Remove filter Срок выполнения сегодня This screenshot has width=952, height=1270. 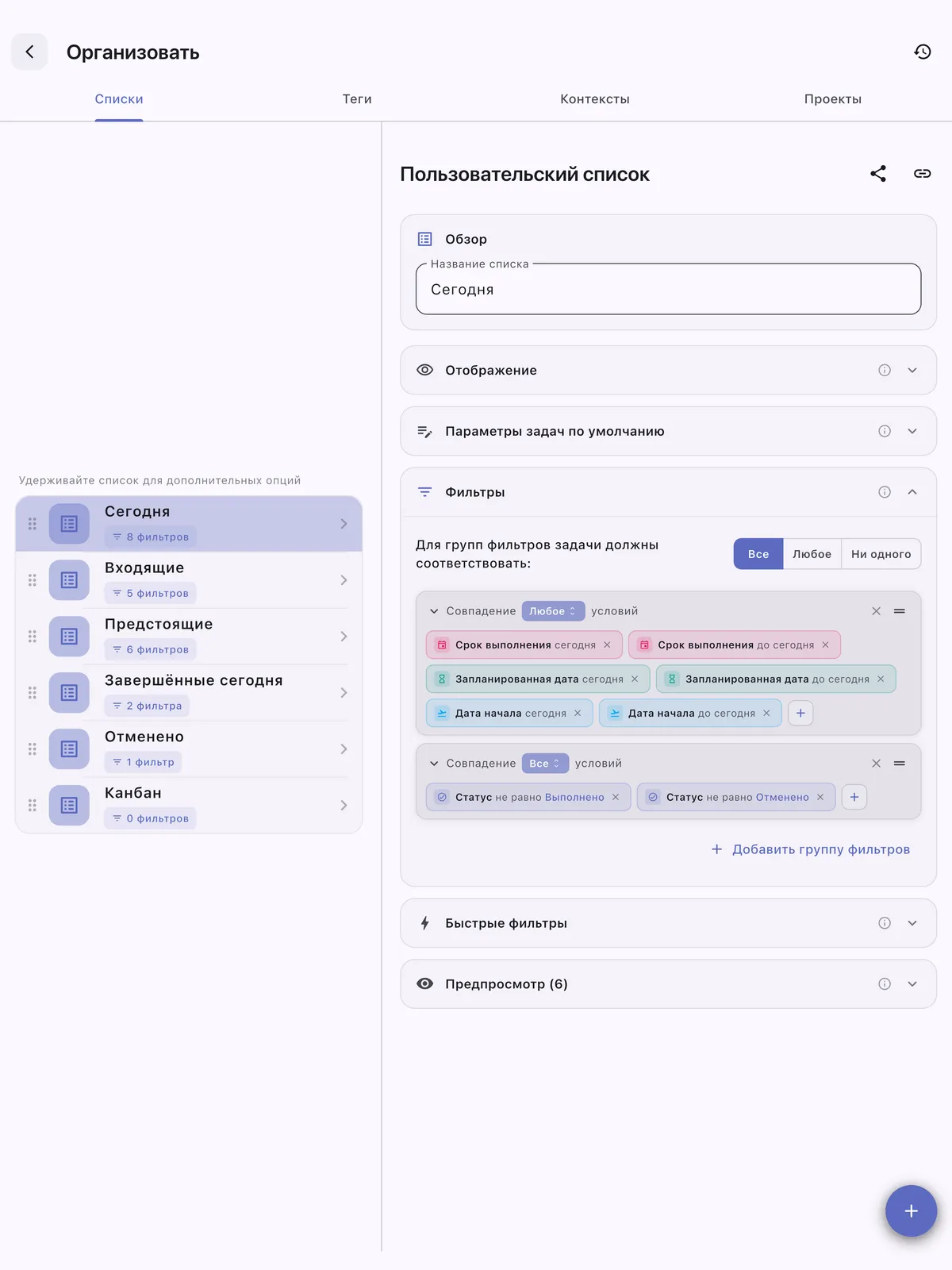pos(607,645)
